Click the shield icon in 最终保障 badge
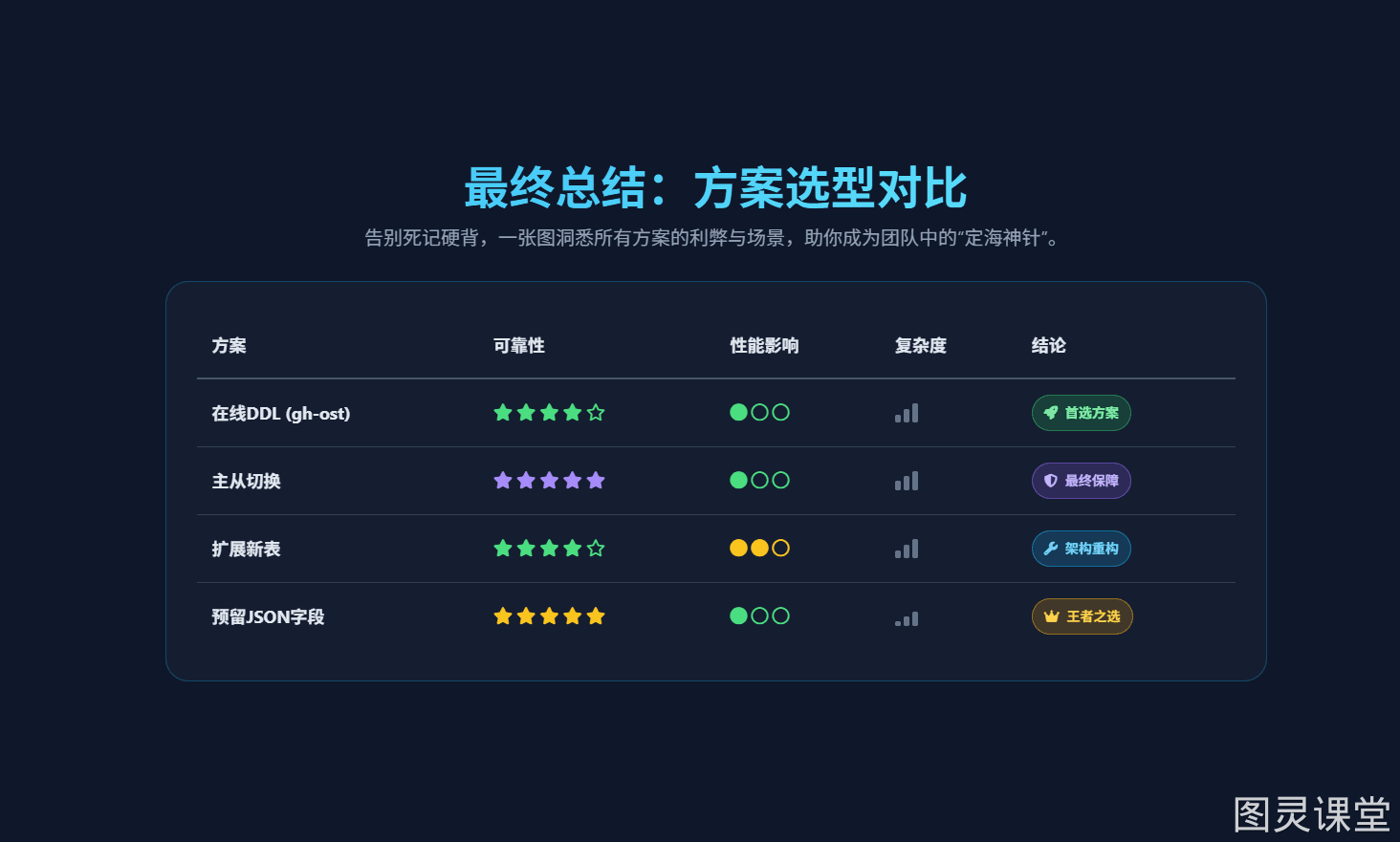Screen dimensions: 1400x842 click(1051, 481)
